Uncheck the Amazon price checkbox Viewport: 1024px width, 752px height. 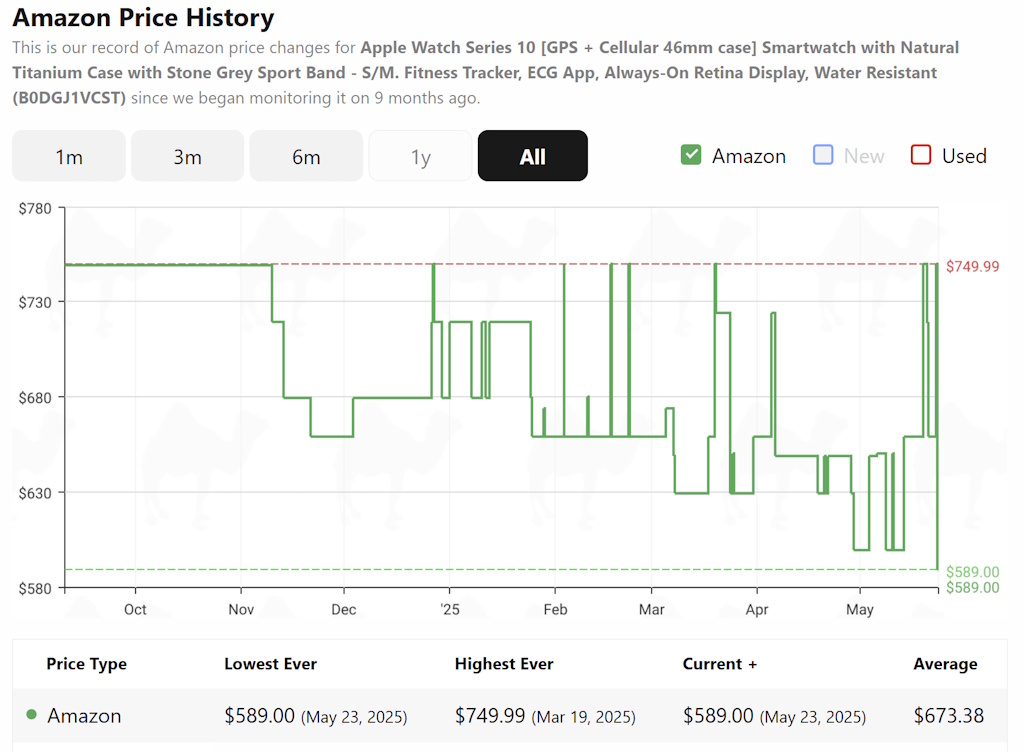coord(691,155)
